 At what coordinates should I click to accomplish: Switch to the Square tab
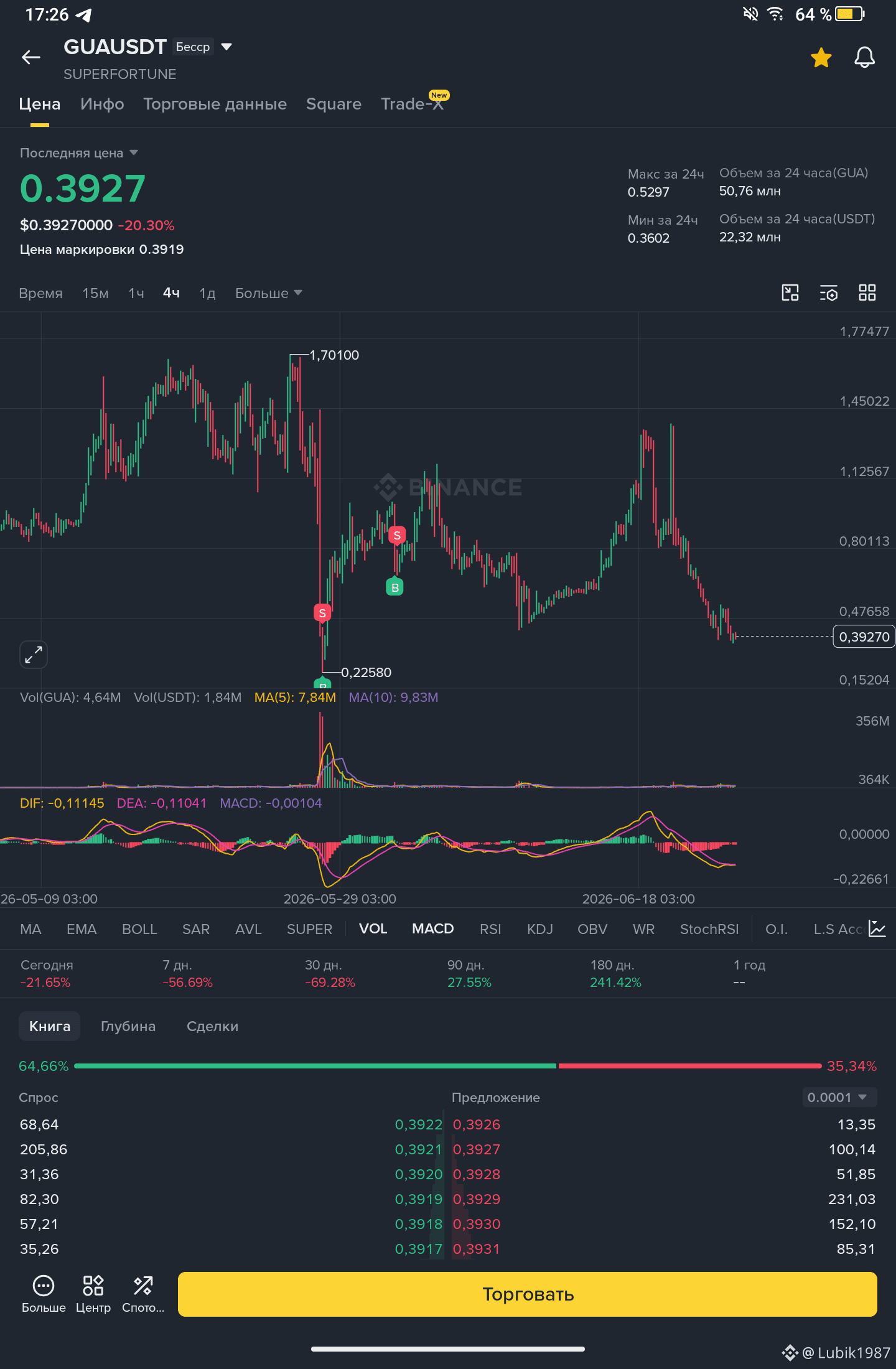click(334, 104)
